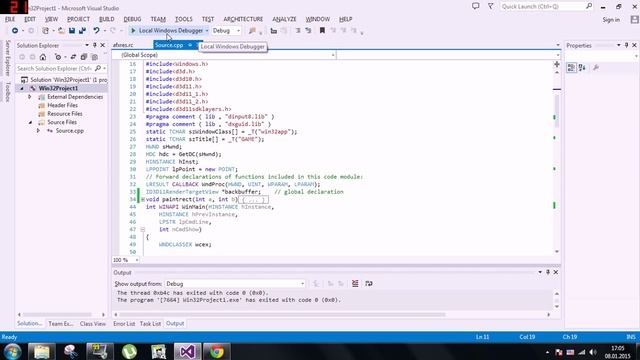The height and width of the screenshot is (360, 640).
Task: Open the Server Explorer side tab
Action: [x=7, y=58]
